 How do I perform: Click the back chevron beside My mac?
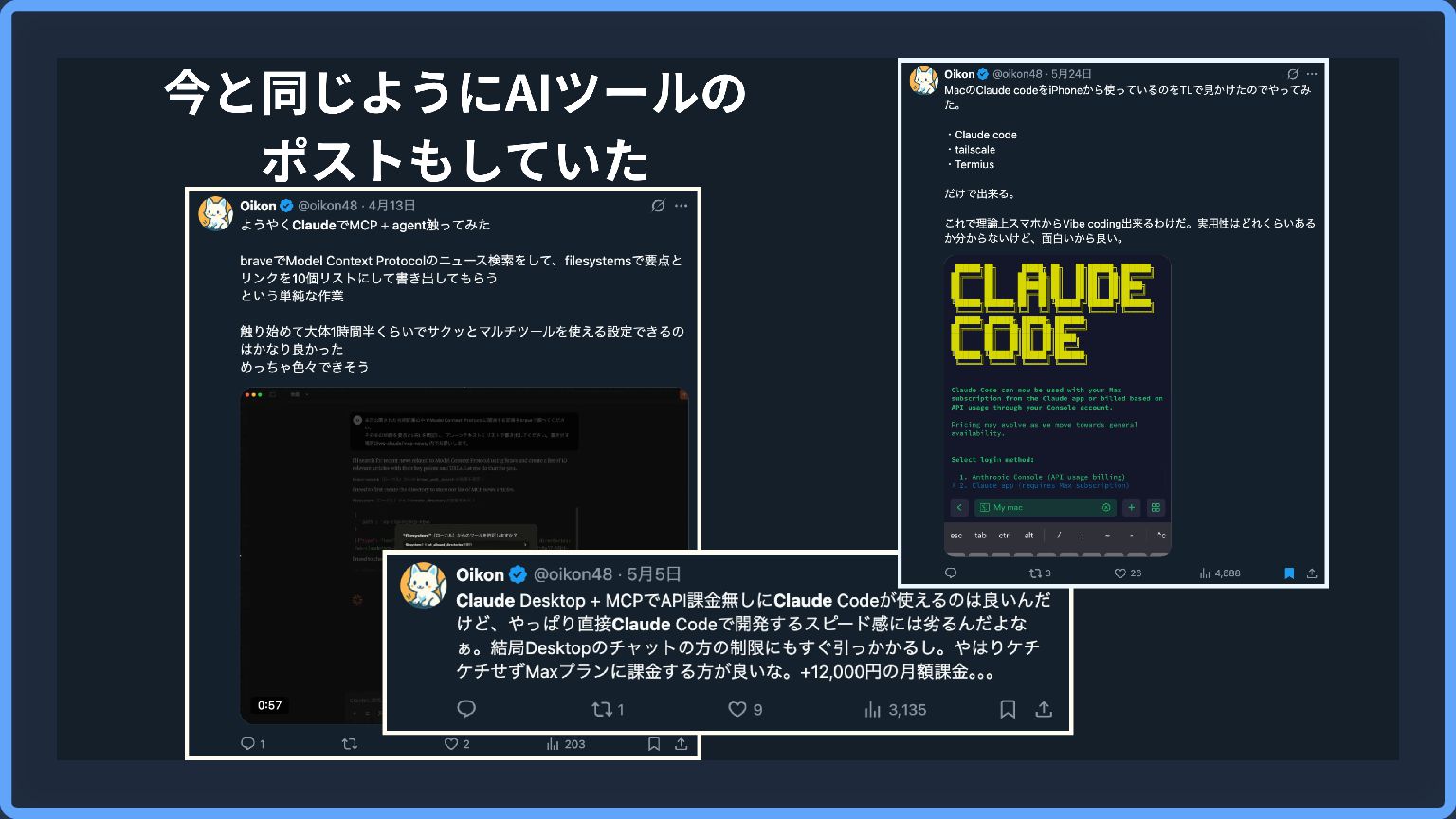point(959,507)
